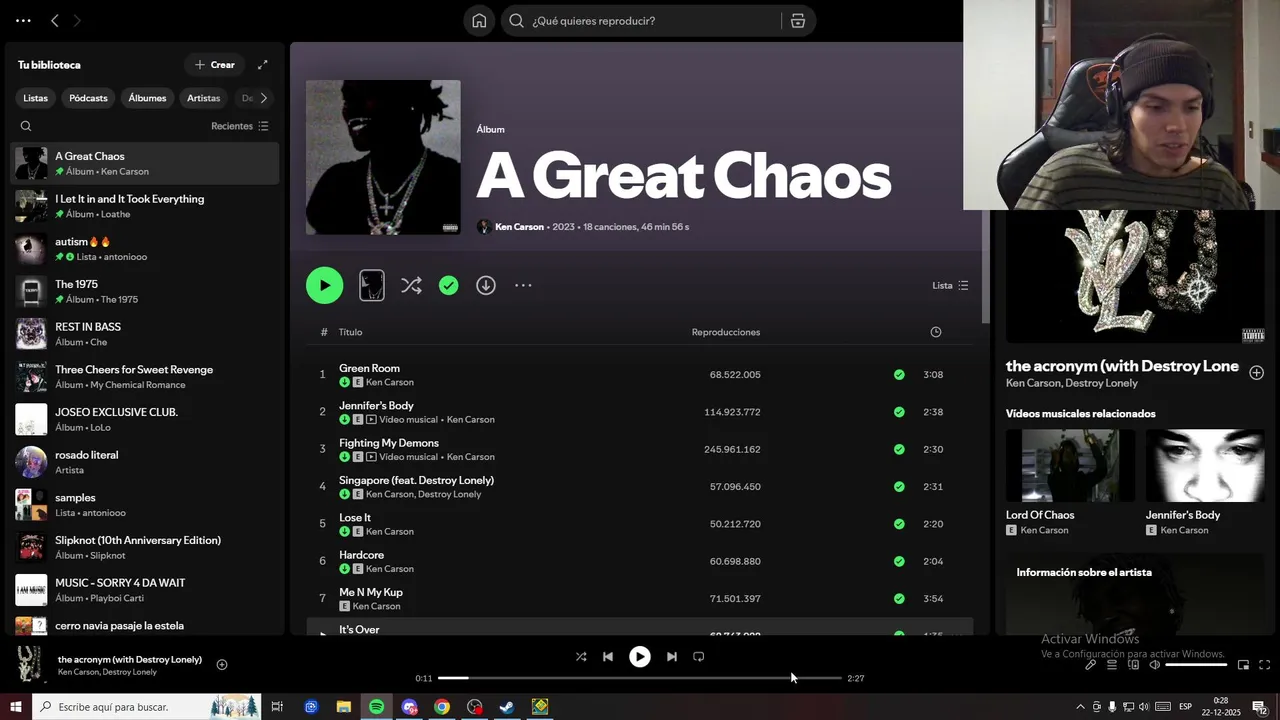Viewport: 1280px width, 720px height.
Task: Open Google Chrome from taskbar
Action: coord(442,707)
